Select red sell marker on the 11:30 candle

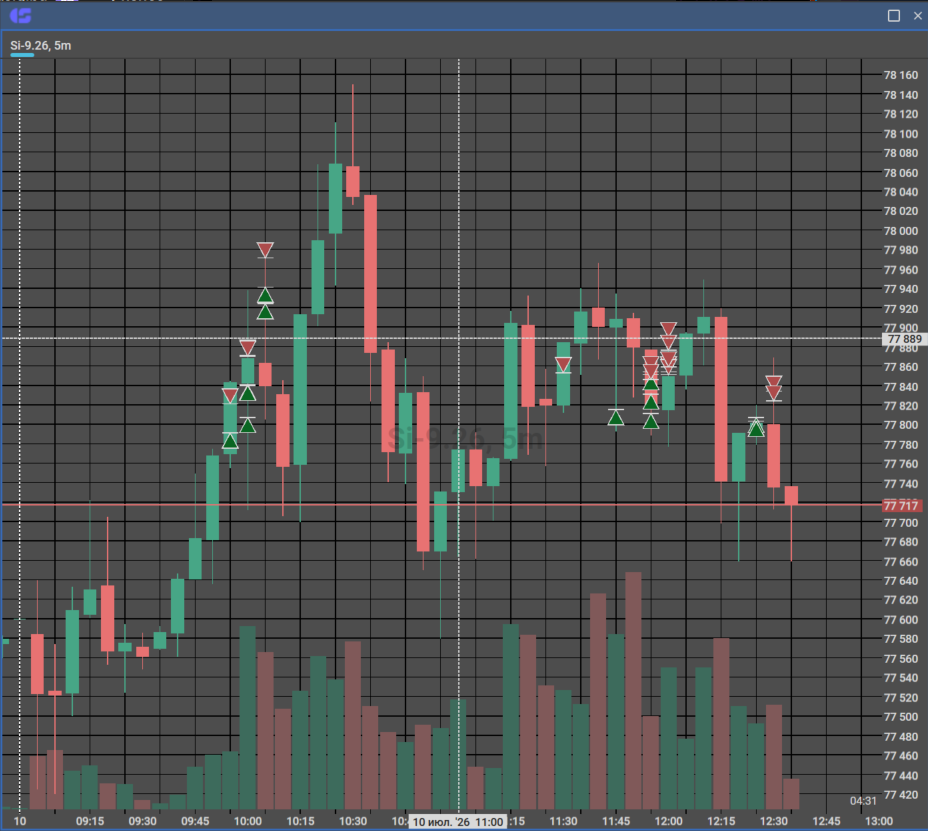(563, 365)
